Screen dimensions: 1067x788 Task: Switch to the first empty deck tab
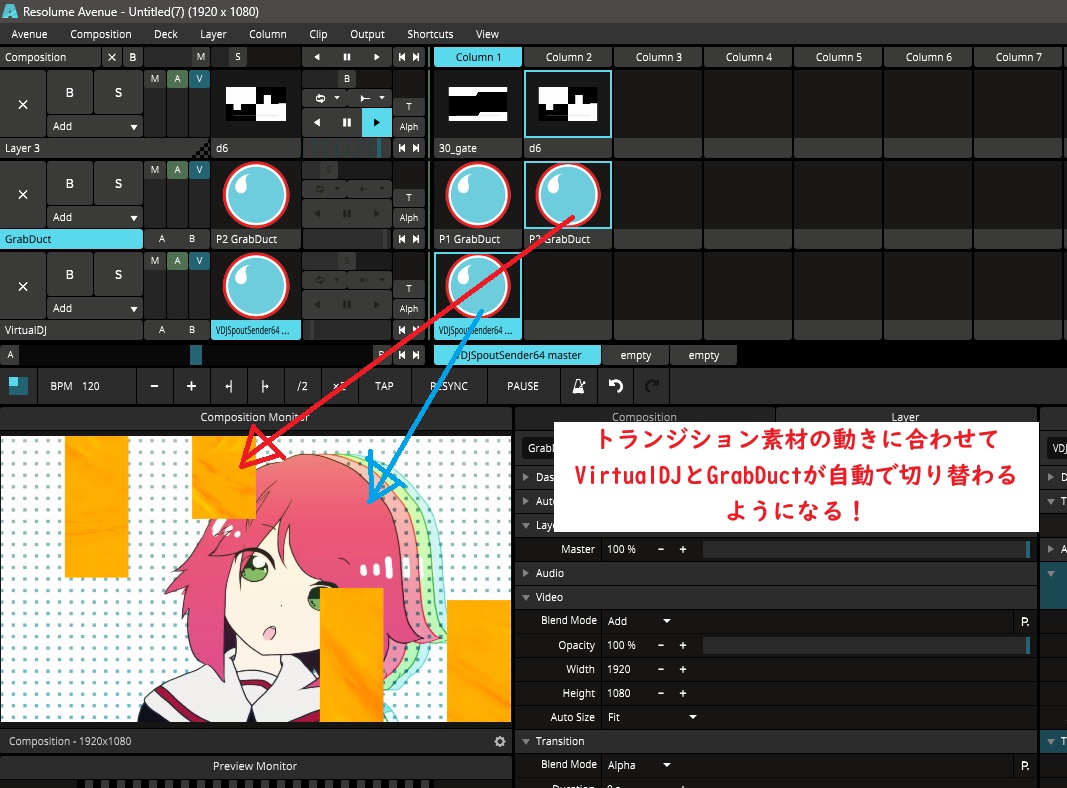click(636, 355)
